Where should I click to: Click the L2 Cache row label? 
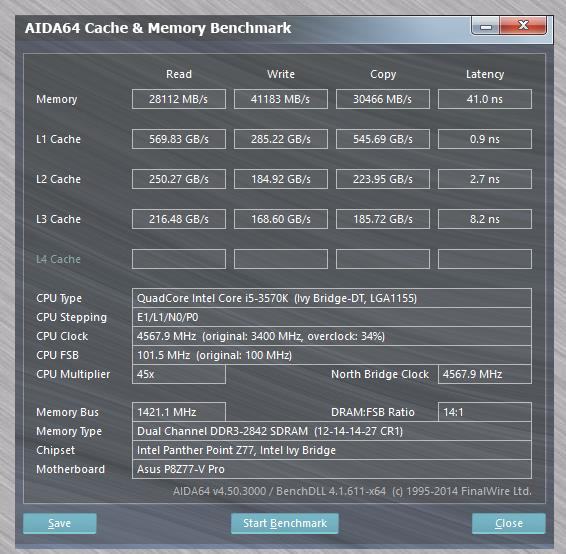58,179
